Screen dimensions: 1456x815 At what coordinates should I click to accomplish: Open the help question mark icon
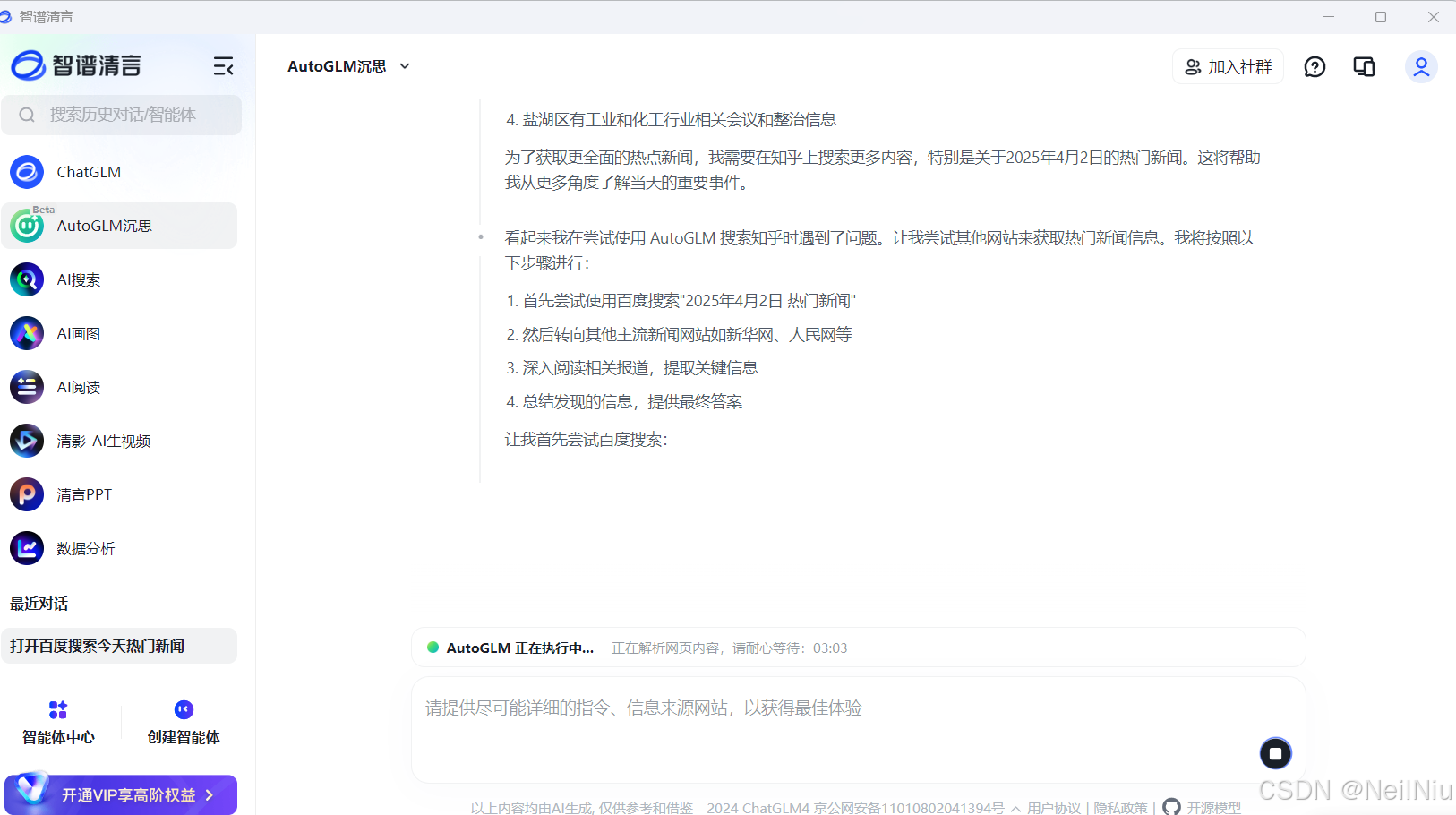tap(1315, 67)
